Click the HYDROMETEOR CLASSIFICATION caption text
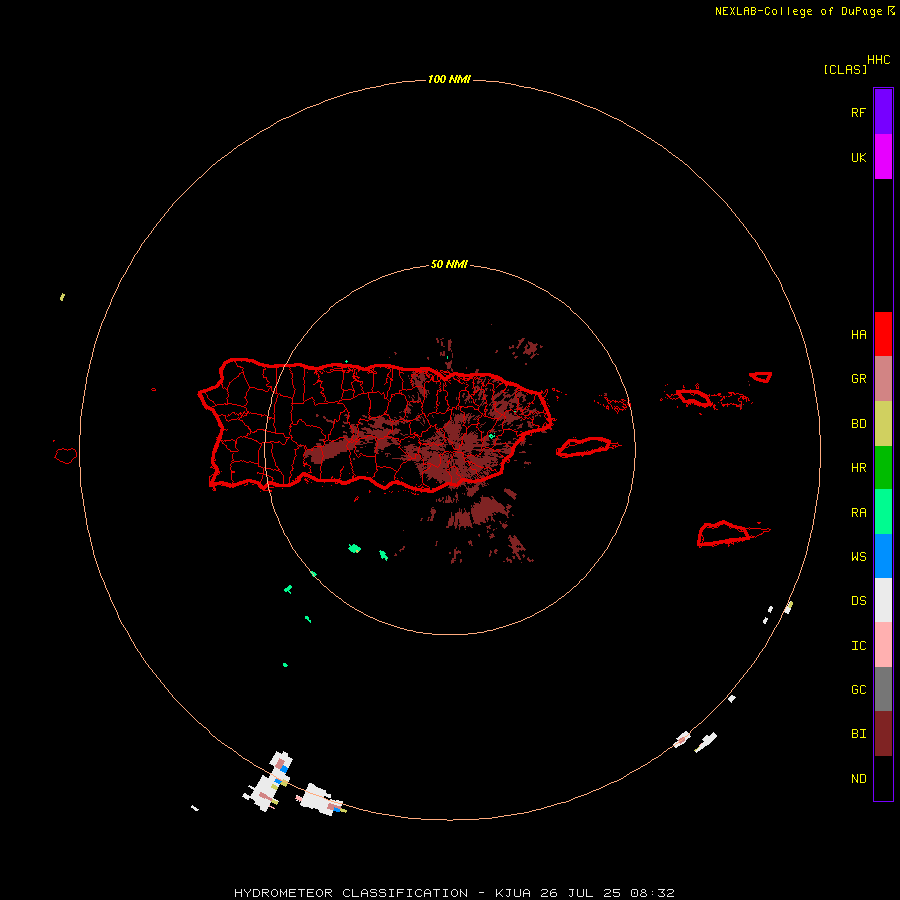 click(351, 893)
